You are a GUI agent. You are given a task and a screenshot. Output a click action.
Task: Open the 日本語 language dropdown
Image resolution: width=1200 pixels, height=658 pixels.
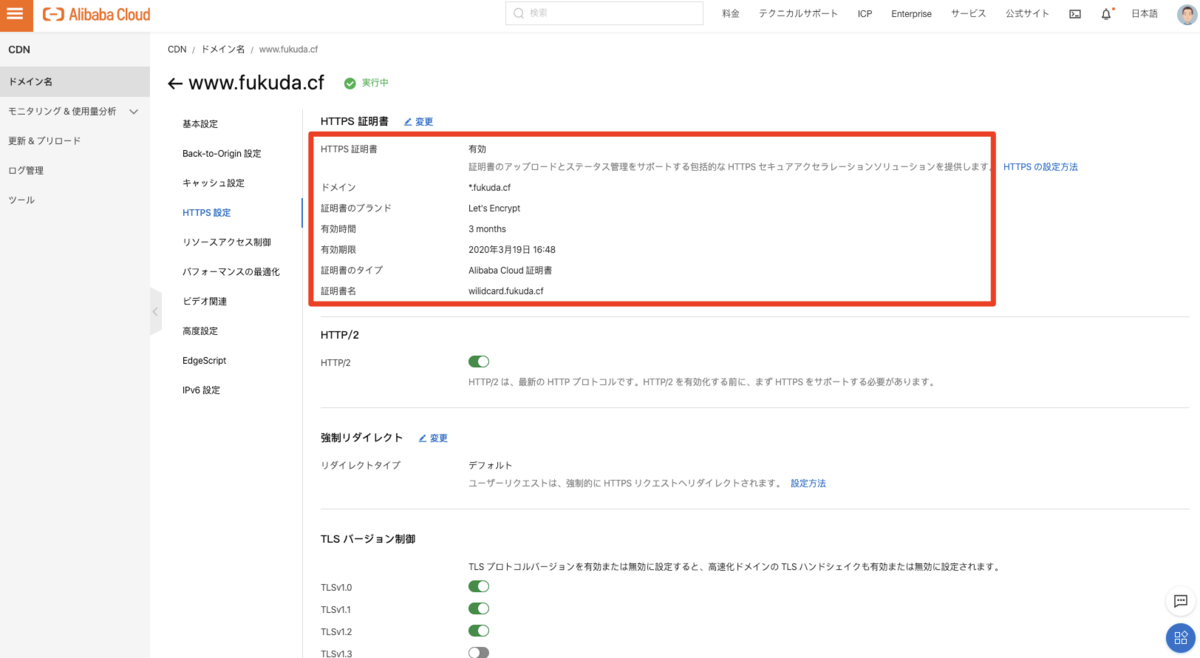pos(1144,14)
